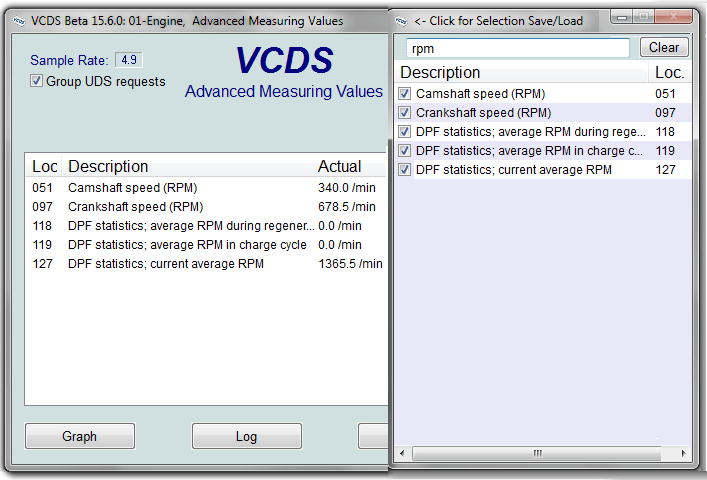
Task: Sort selection list by Description column header
Action: pyautogui.click(x=521, y=73)
